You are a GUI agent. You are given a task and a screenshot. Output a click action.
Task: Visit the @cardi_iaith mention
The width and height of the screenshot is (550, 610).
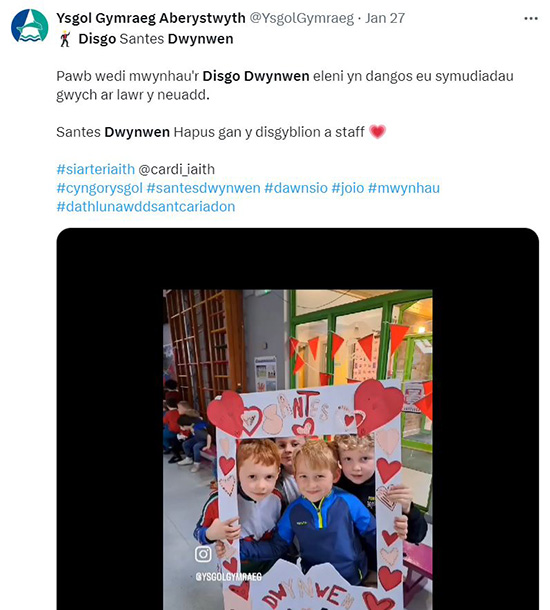point(176,169)
